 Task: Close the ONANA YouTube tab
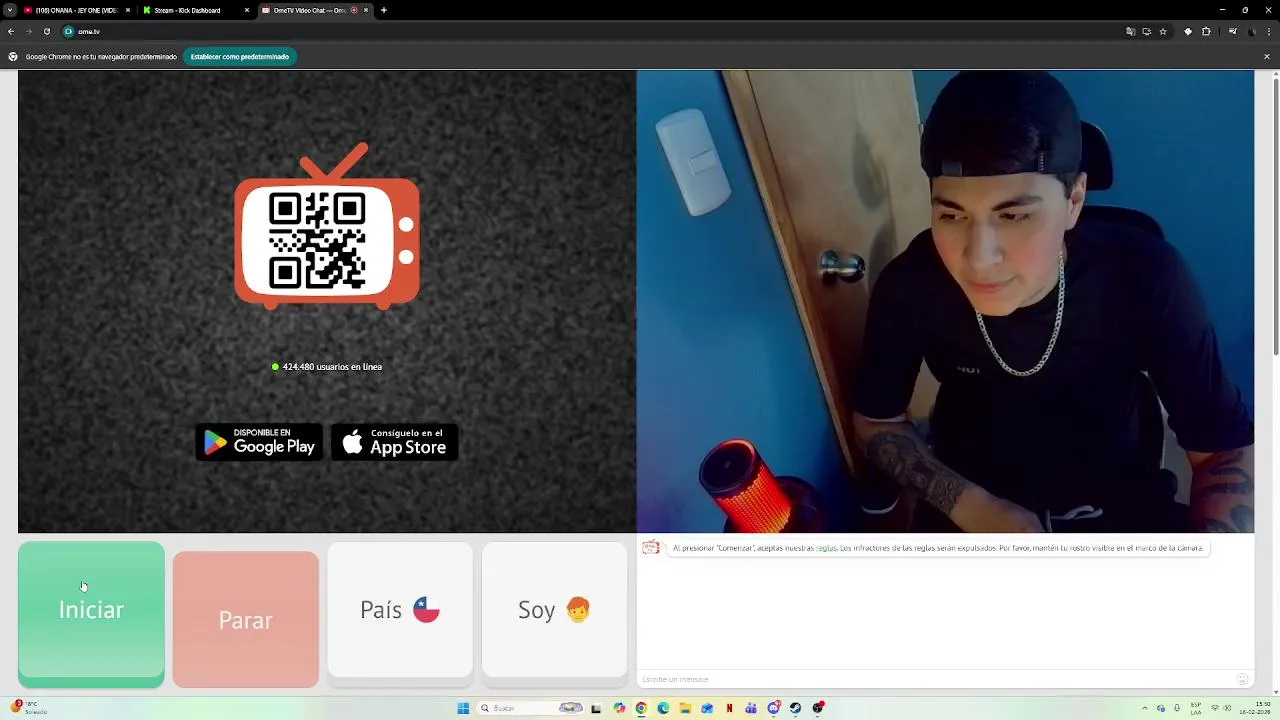coord(128,10)
